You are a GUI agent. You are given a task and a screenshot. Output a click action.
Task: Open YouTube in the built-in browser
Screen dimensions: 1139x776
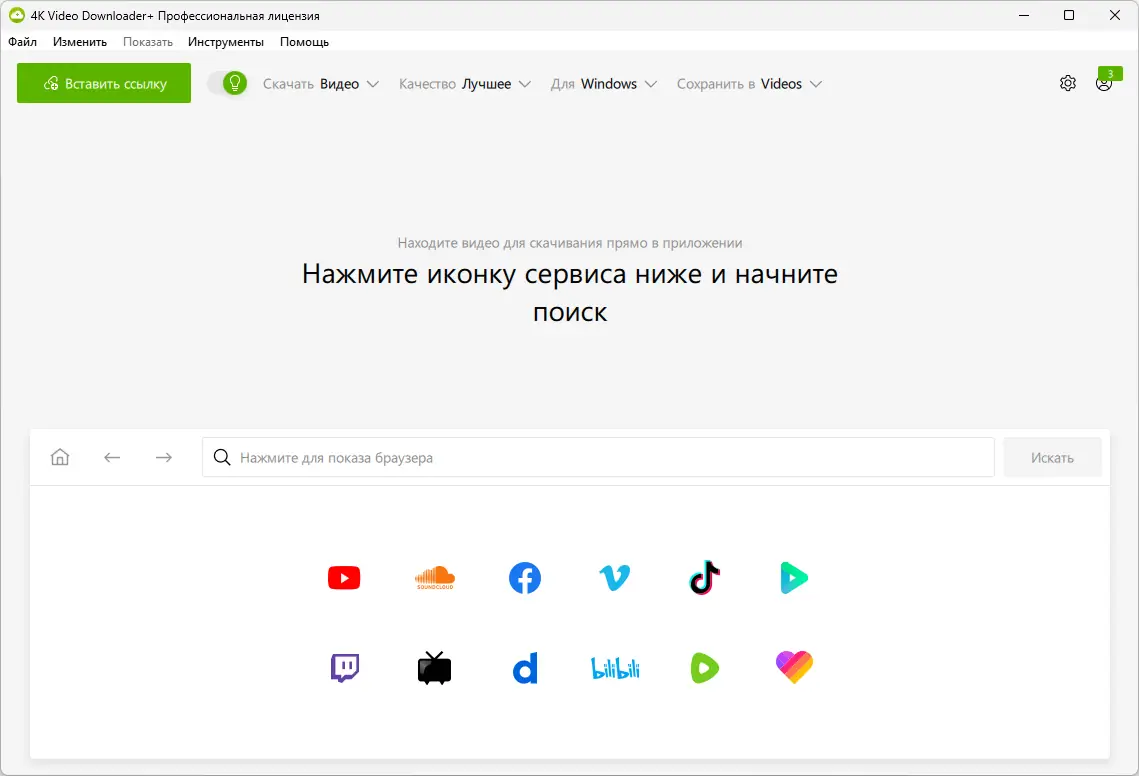344,577
